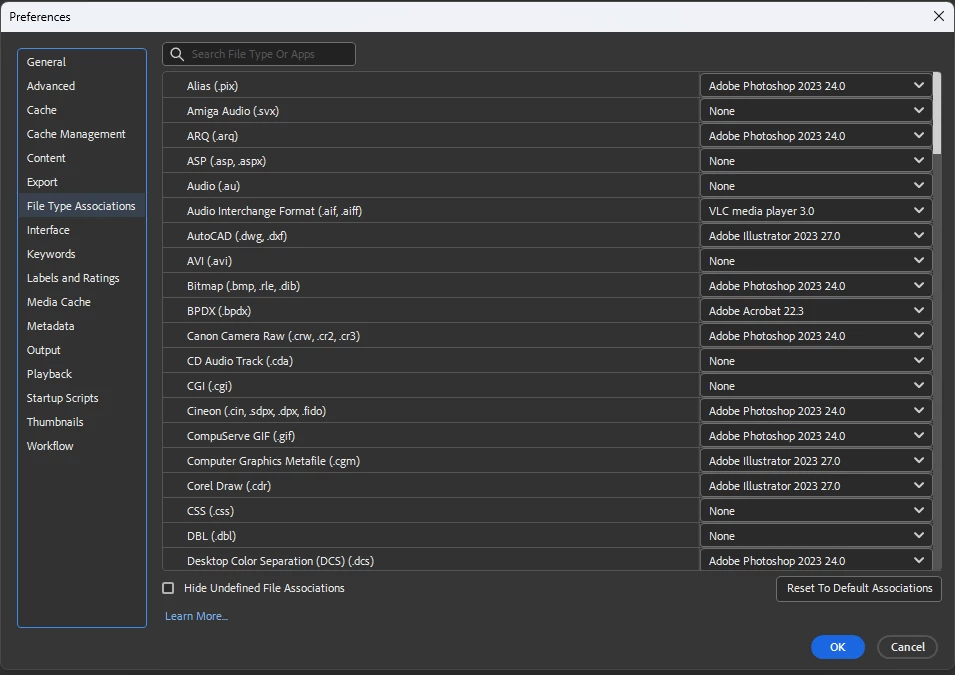Expand the Bitmap (.bmp, .rle, .dib) dropdown
The height and width of the screenshot is (675, 955).
pyautogui.click(x=816, y=286)
